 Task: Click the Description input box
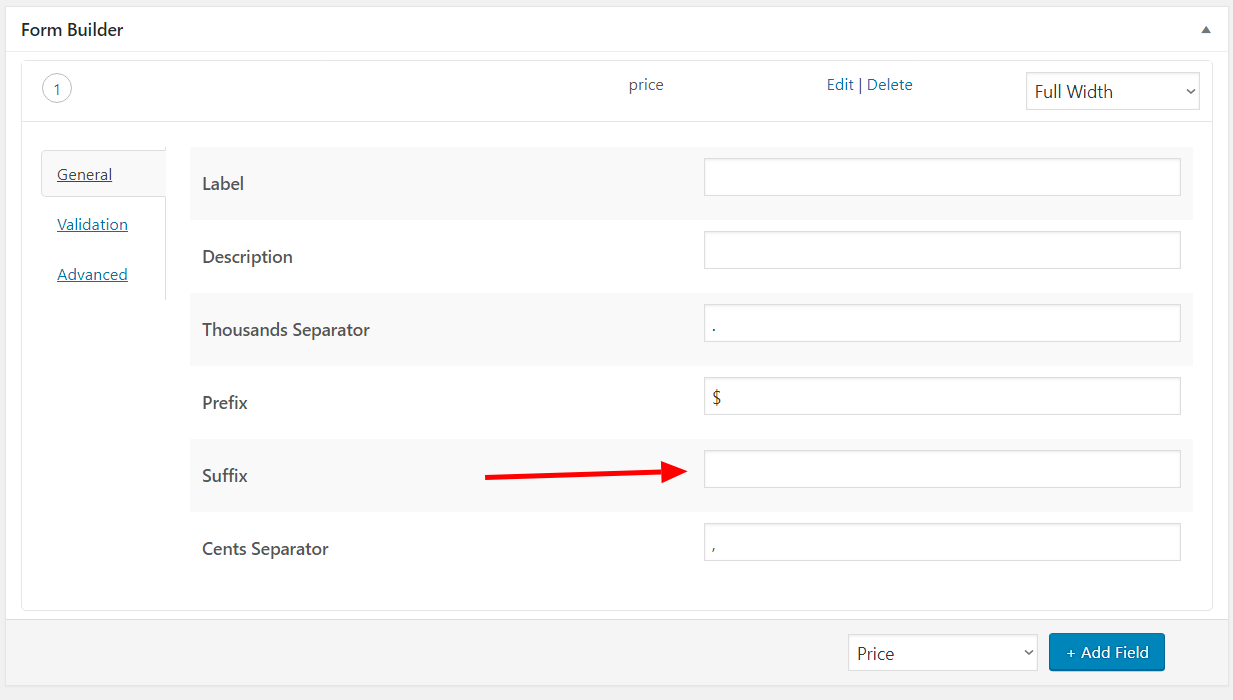coord(941,250)
